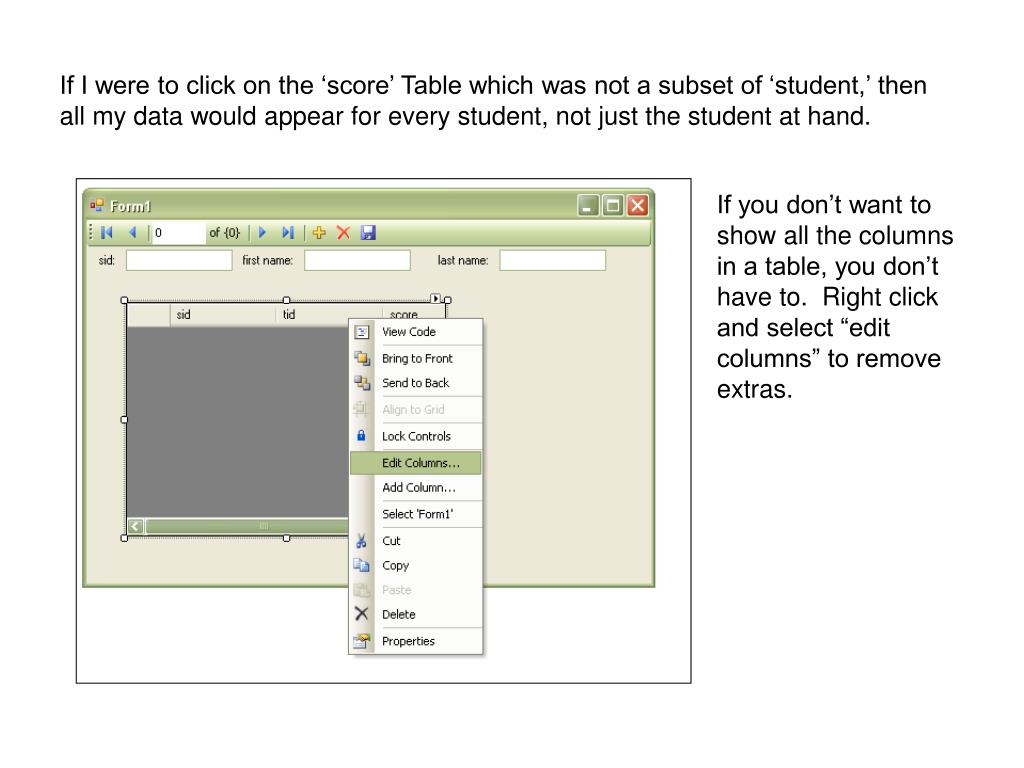Maximize the Form1 window
Image resolution: width=1024 pixels, height=768 pixels.
click(613, 206)
